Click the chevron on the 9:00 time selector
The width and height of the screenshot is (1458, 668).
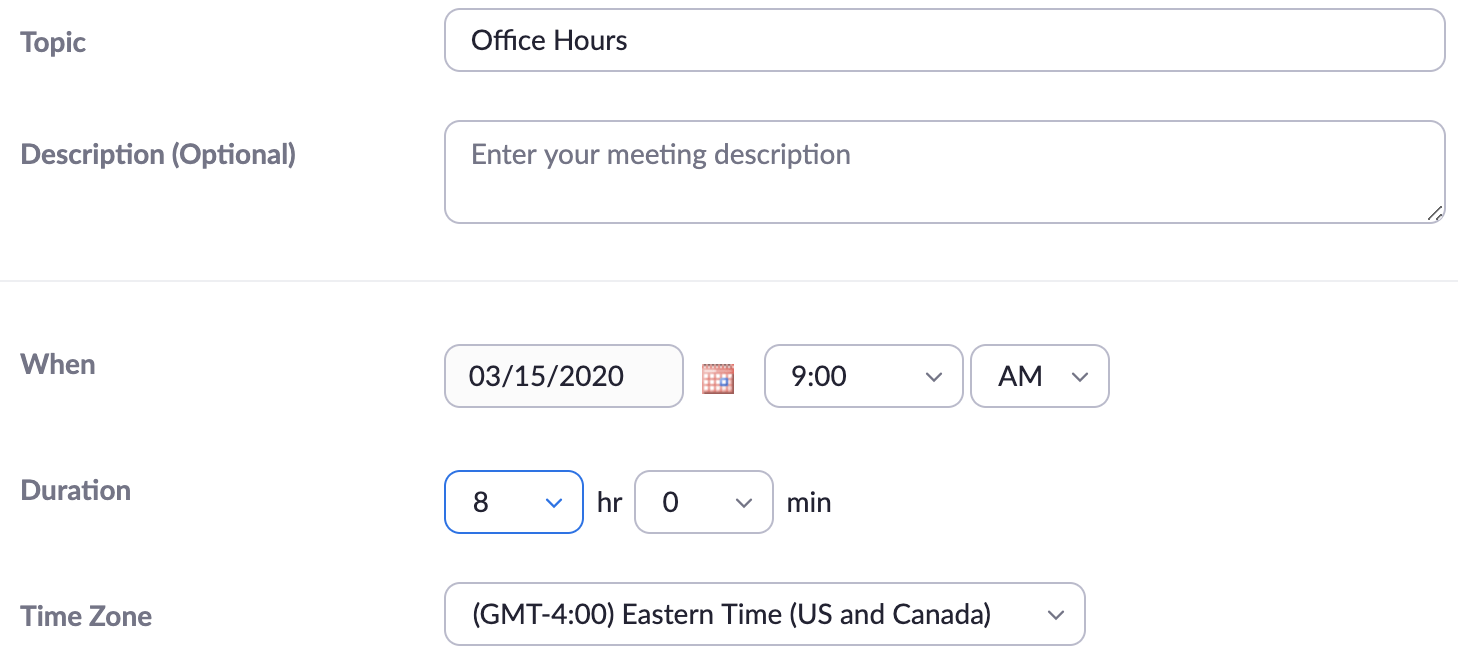click(933, 377)
